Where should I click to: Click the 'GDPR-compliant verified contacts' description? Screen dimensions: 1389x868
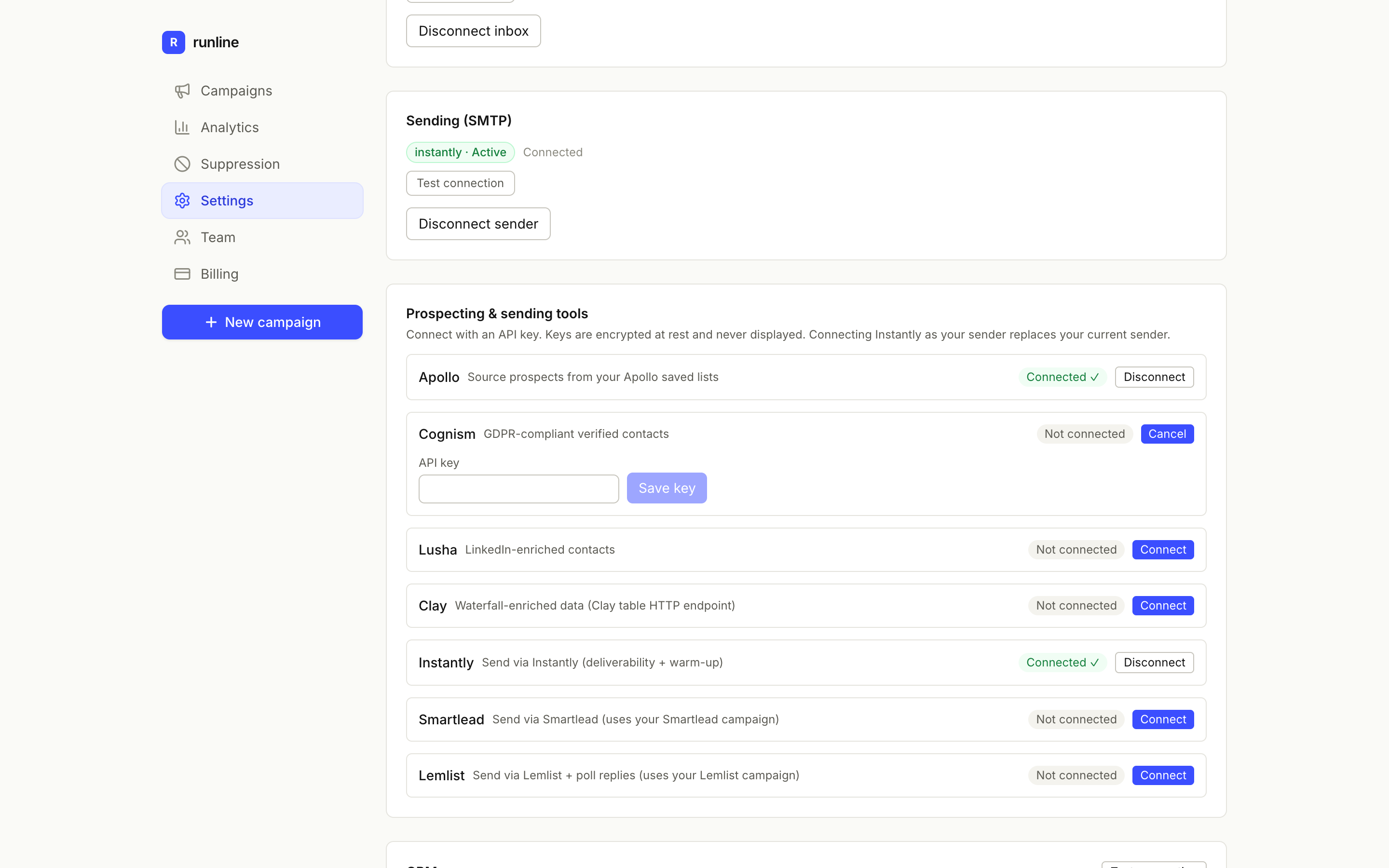tap(576, 434)
